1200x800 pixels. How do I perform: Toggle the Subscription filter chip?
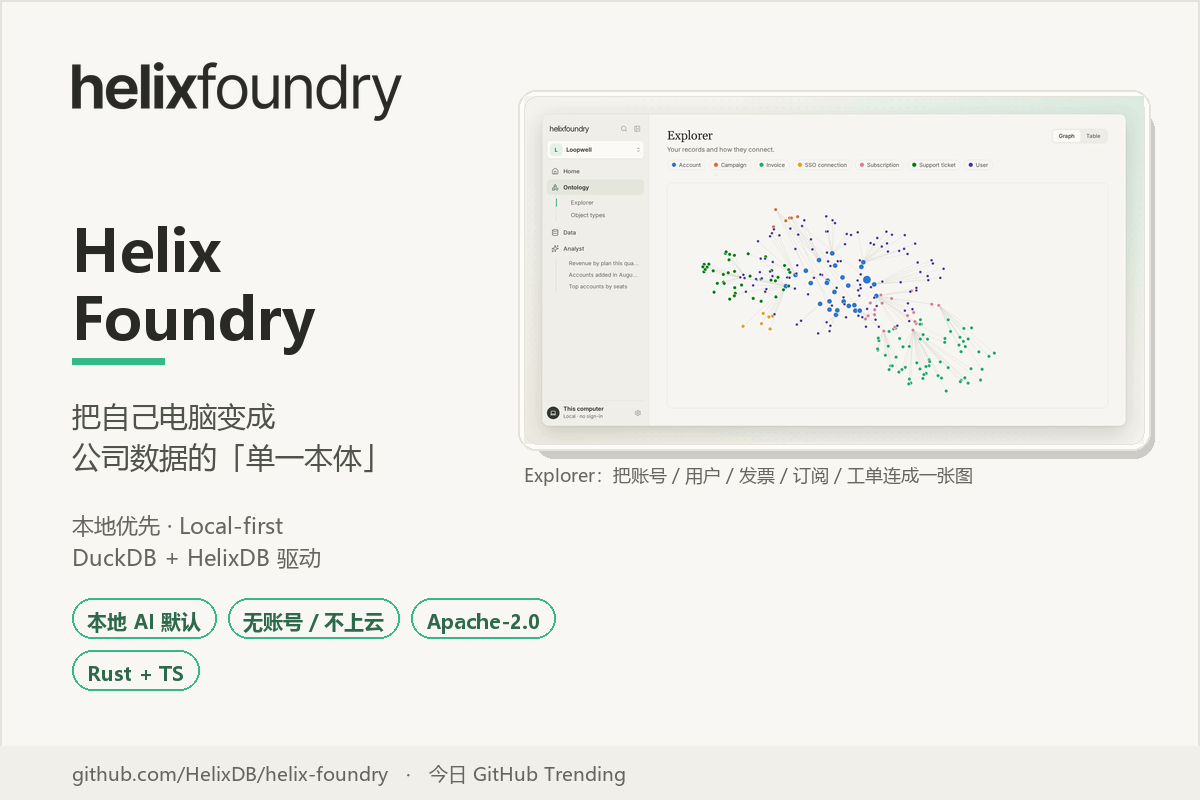pyautogui.click(x=880, y=165)
